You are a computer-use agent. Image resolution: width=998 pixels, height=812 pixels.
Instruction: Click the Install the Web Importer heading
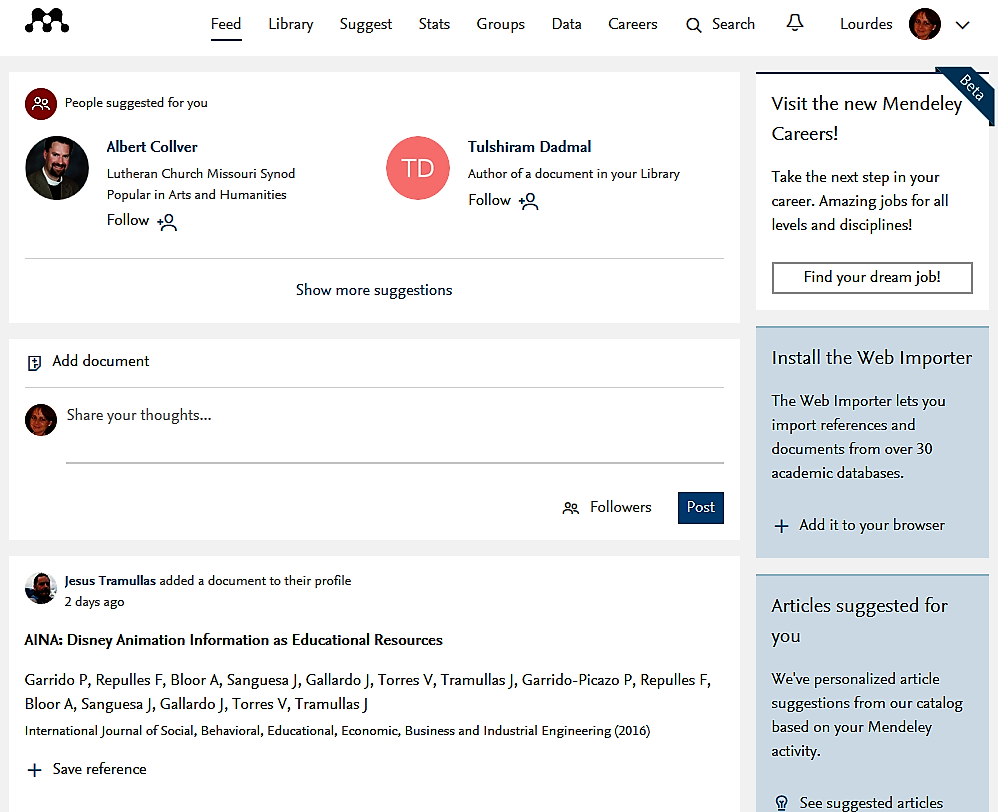click(x=872, y=358)
